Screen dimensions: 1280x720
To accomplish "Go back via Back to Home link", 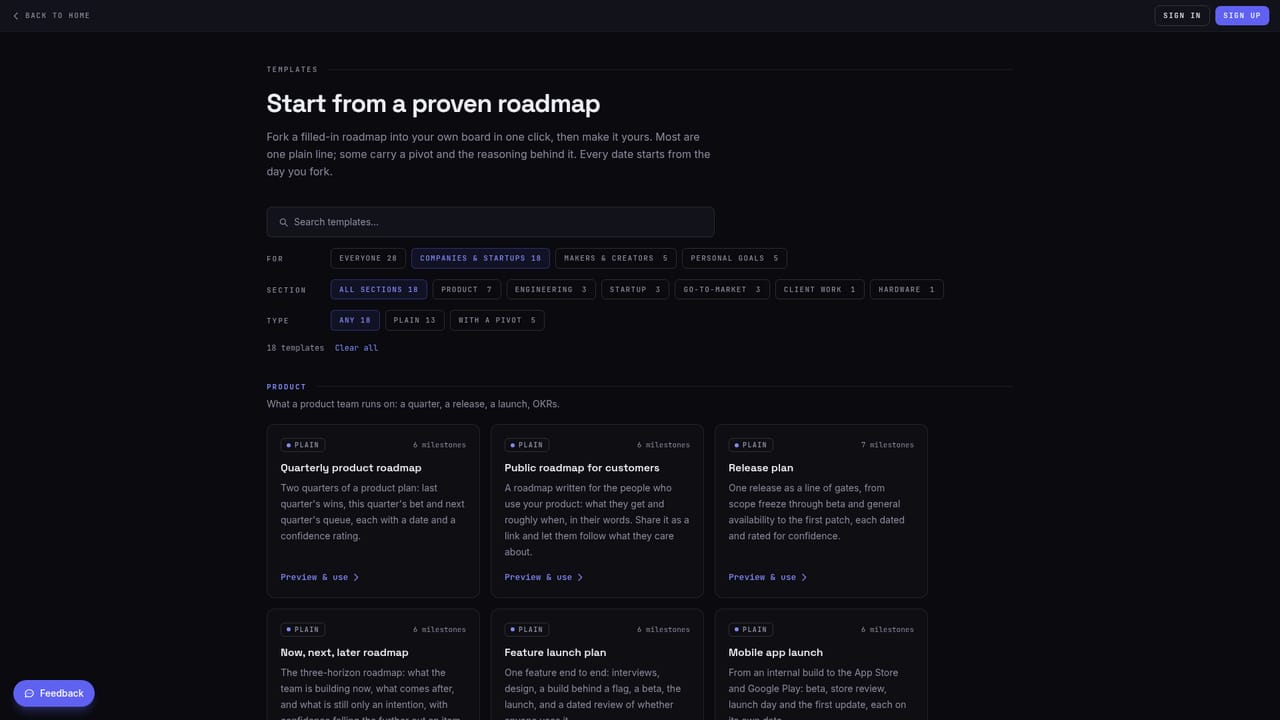I will (51, 16).
